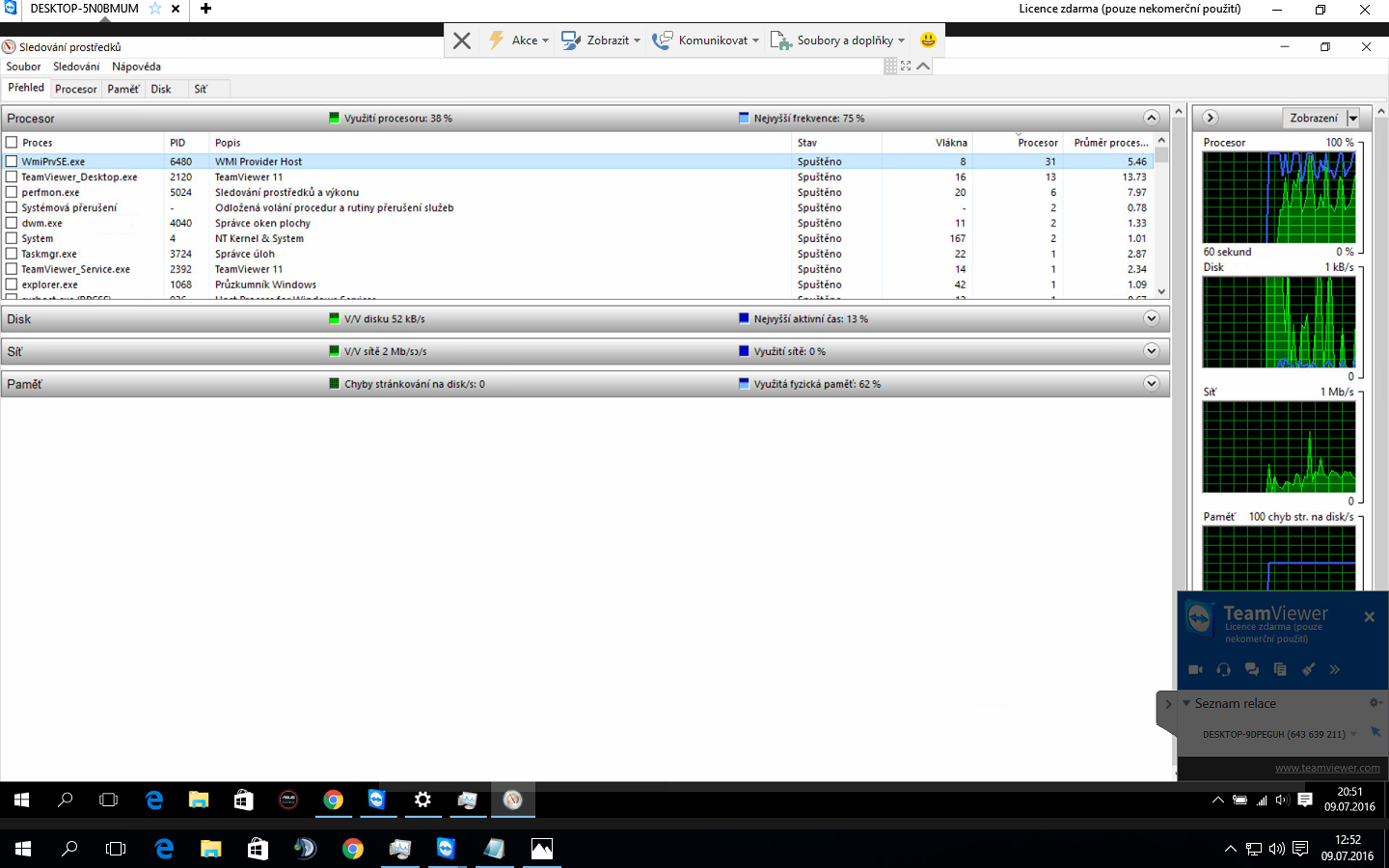Check the Systémová přerušení checkbox

point(12,208)
